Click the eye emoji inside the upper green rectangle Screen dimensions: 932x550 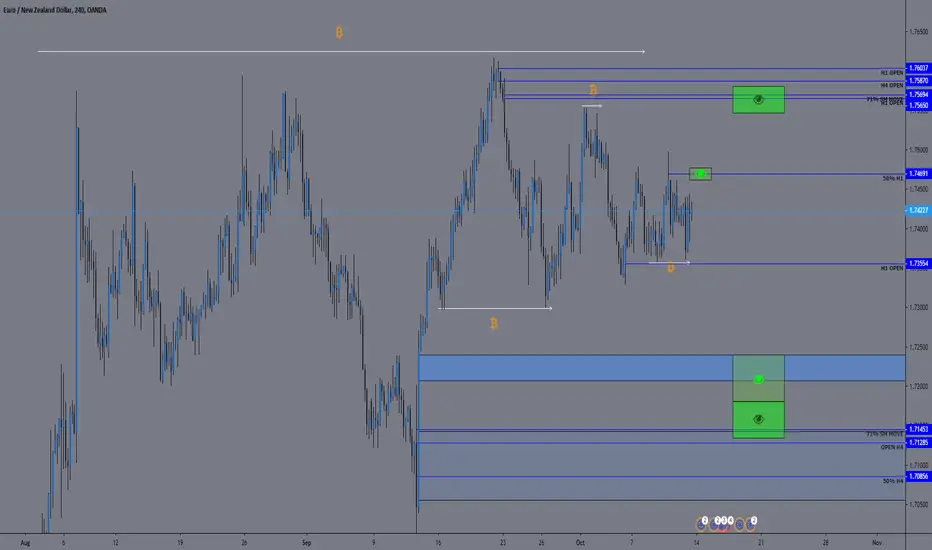[x=758, y=100]
